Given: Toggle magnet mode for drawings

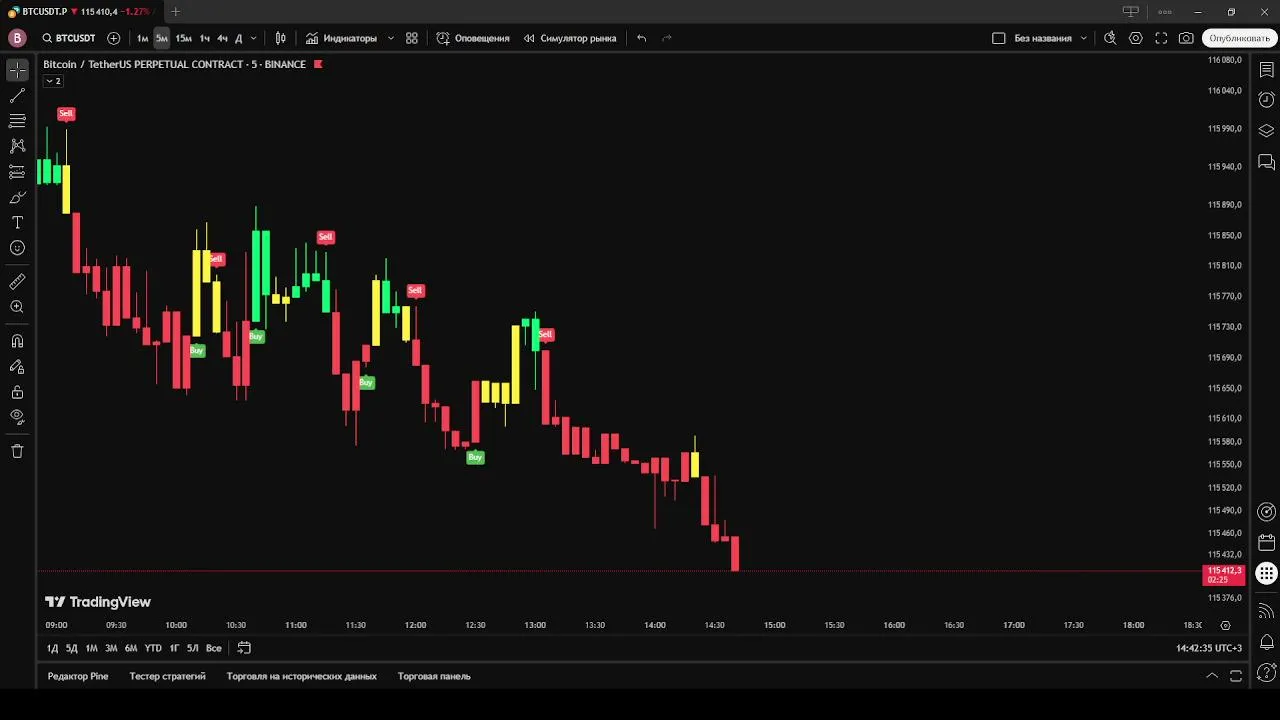Looking at the screenshot, I should pos(17,341).
